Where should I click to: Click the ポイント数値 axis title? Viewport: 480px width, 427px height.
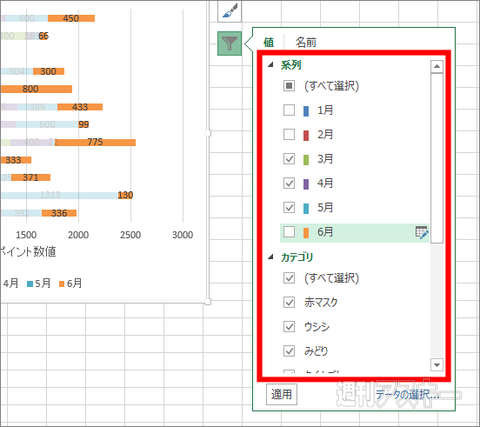pos(28,252)
